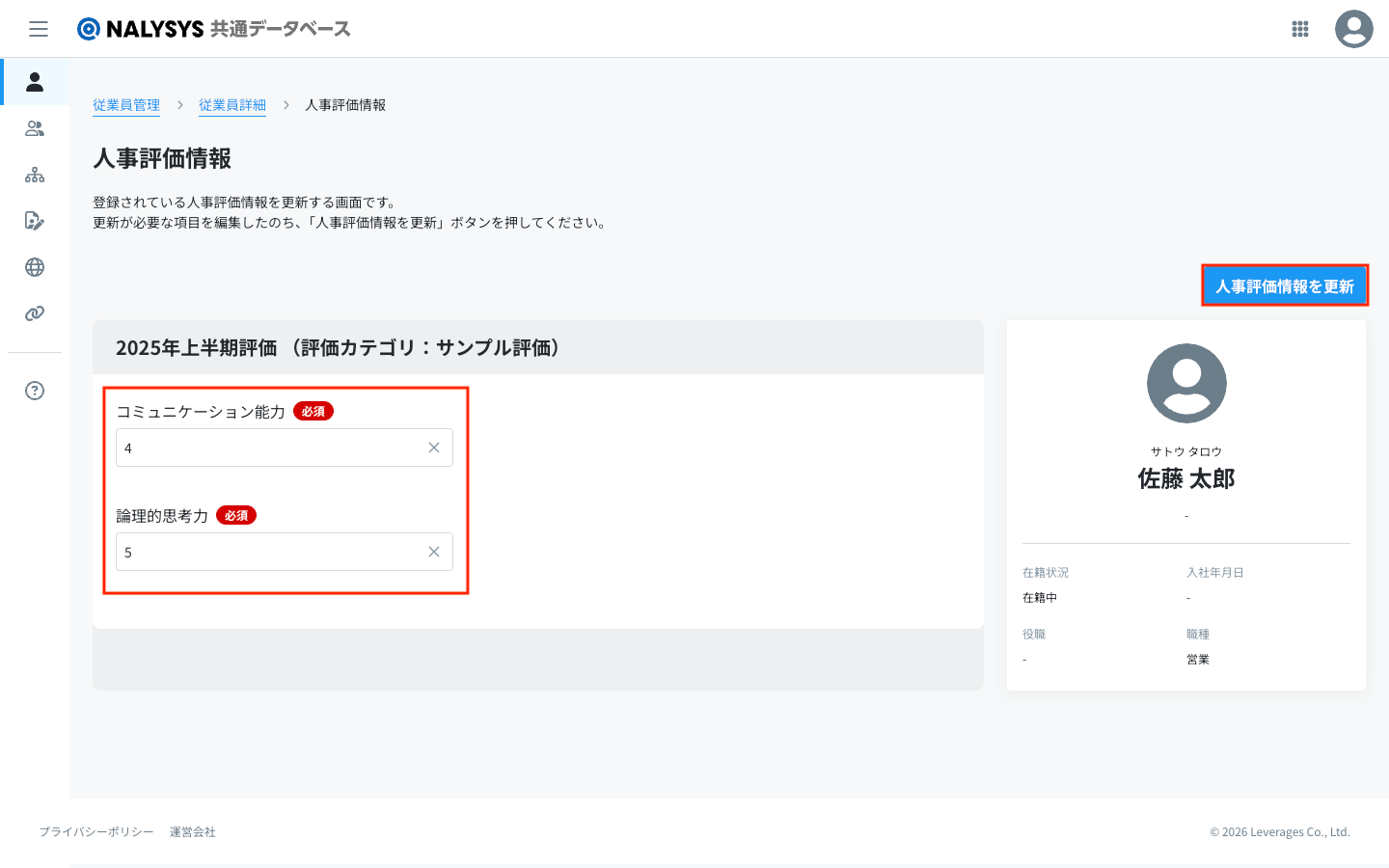The height and width of the screenshot is (868, 1389).
Task: Navigate to 従業員詳細 breadcrumb link
Action: (x=232, y=105)
